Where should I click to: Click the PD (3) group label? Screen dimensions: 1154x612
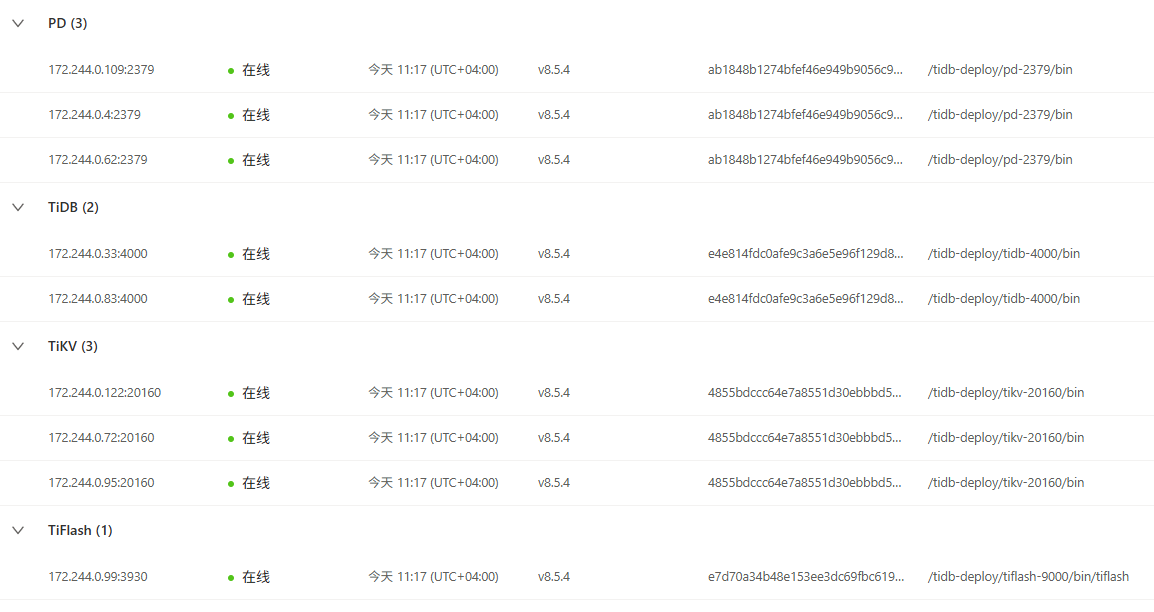tap(68, 23)
